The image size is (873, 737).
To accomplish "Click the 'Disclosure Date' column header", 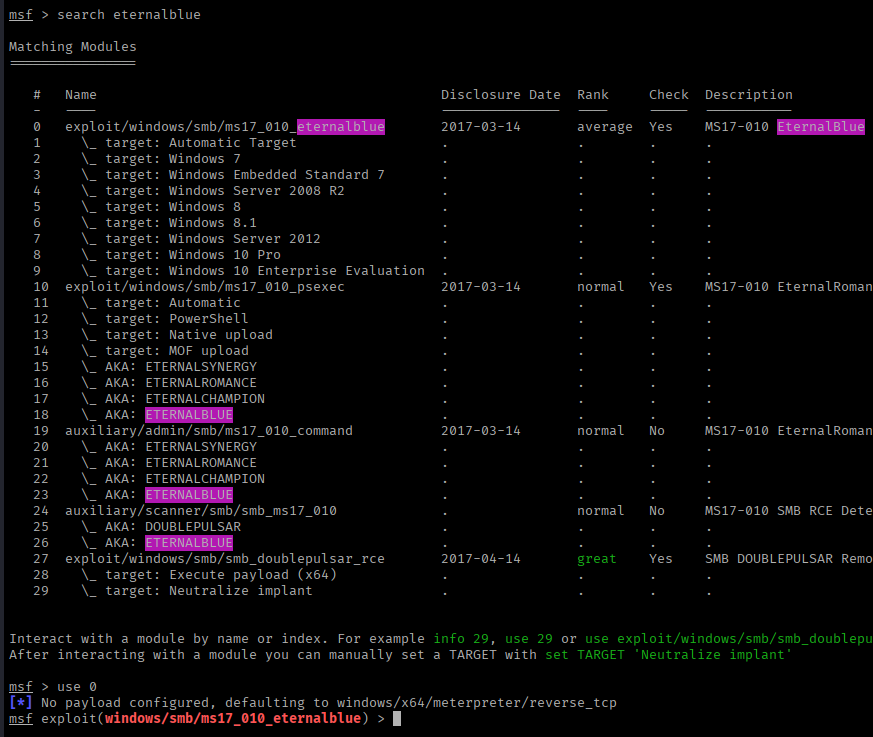I will [x=501, y=95].
